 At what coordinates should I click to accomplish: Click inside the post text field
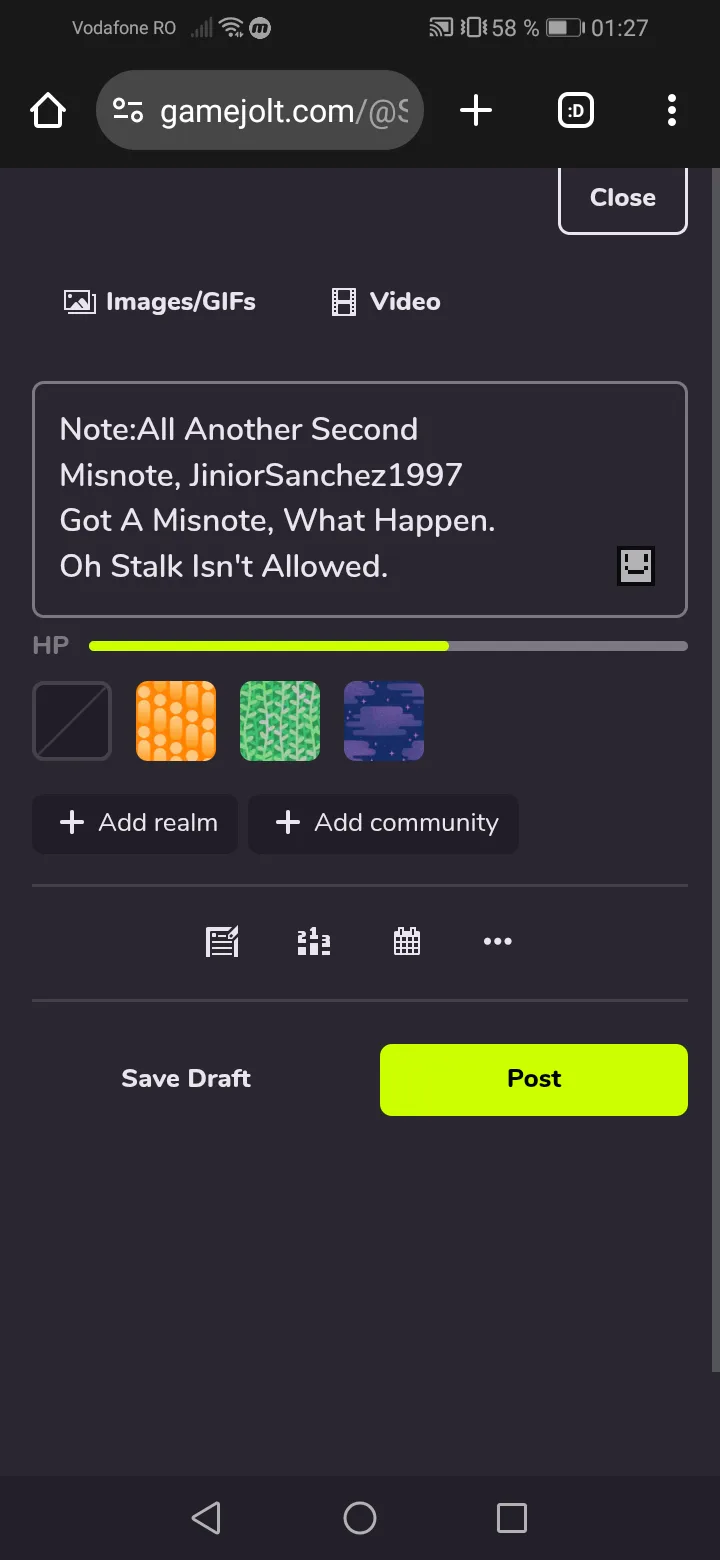click(330, 498)
